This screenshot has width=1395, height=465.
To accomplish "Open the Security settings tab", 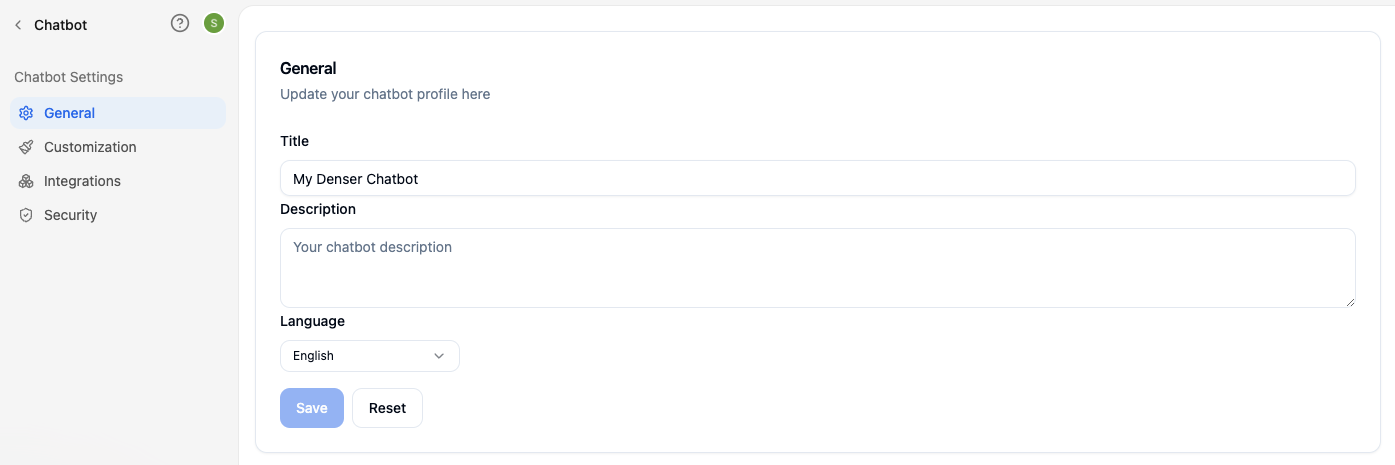I will pyautogui.click(x=118, y=215).
